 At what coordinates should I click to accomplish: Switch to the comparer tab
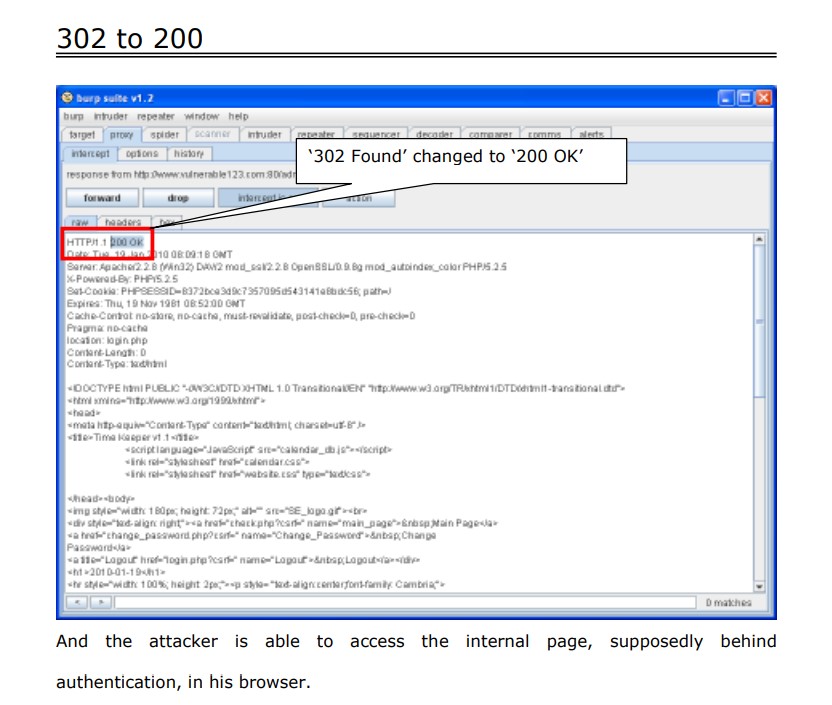click(490, 134)
